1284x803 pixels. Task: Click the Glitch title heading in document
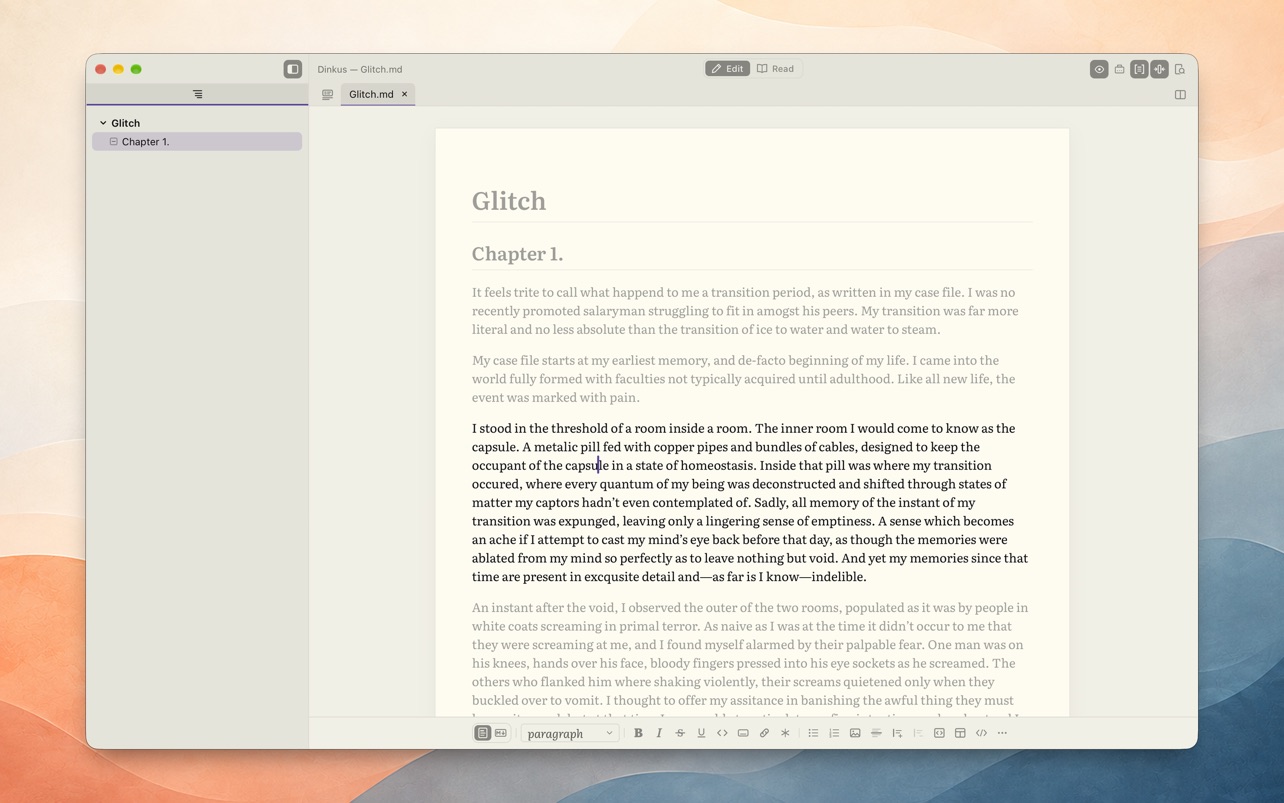[x=509, y=200]
